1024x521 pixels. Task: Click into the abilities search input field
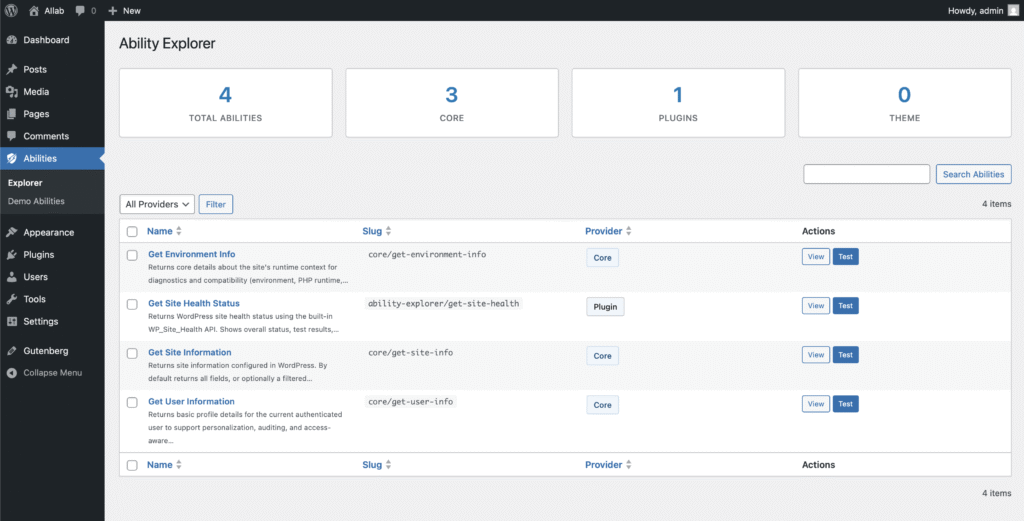[x=866, y=174]
